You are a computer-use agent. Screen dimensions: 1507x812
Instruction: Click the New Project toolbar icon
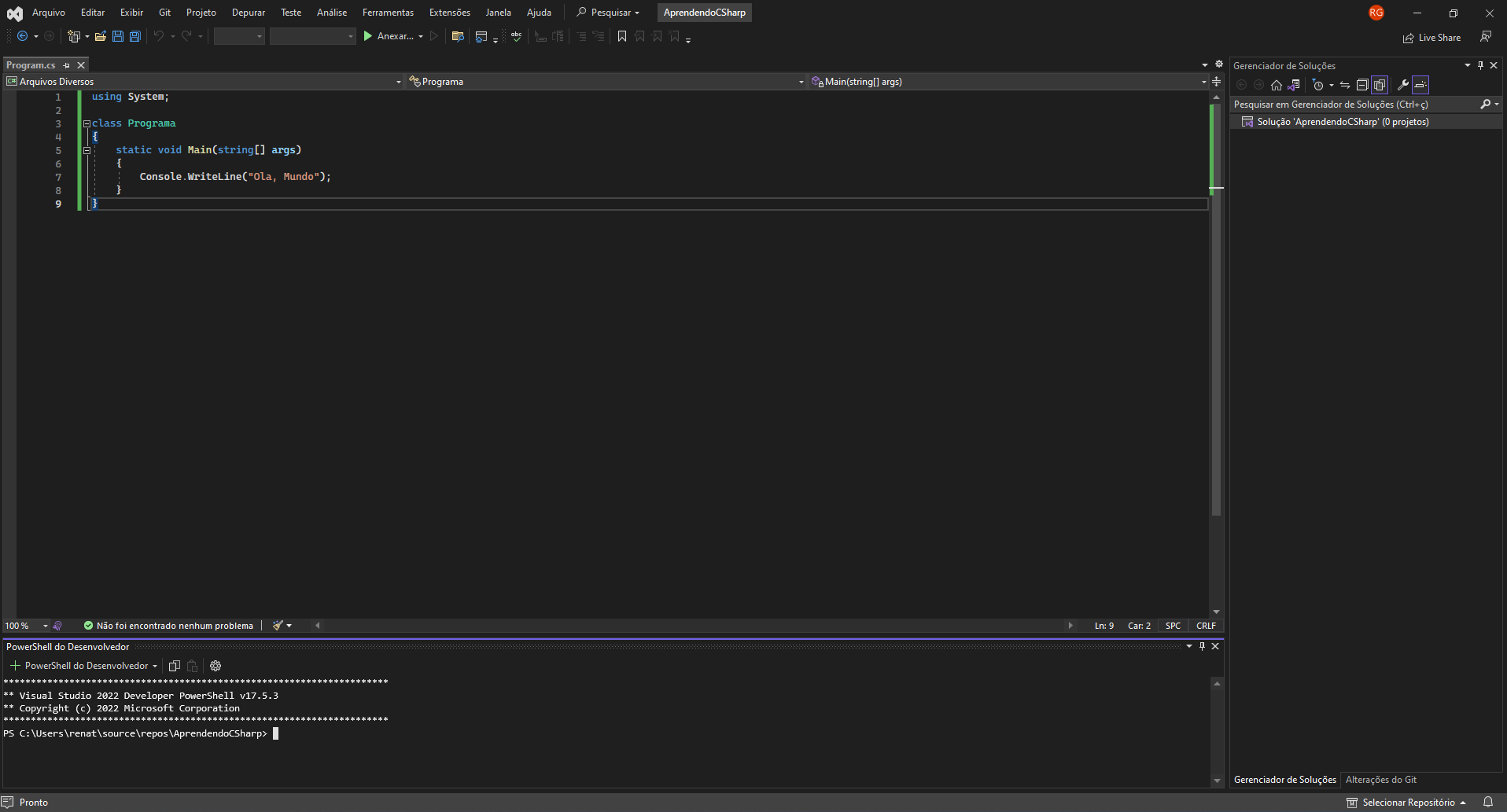(x=74, y=36)
